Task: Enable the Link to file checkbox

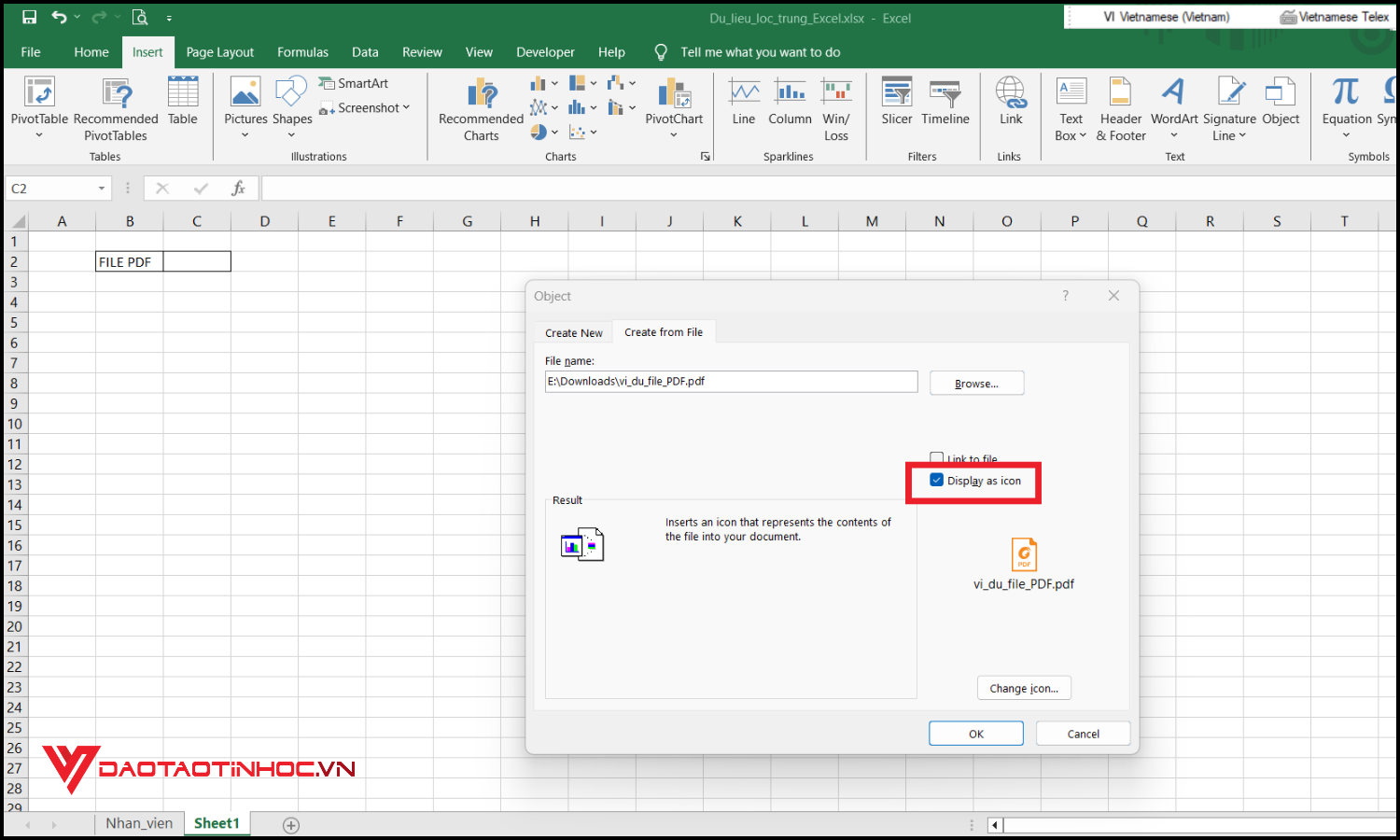Action: (x=937, y=458)
